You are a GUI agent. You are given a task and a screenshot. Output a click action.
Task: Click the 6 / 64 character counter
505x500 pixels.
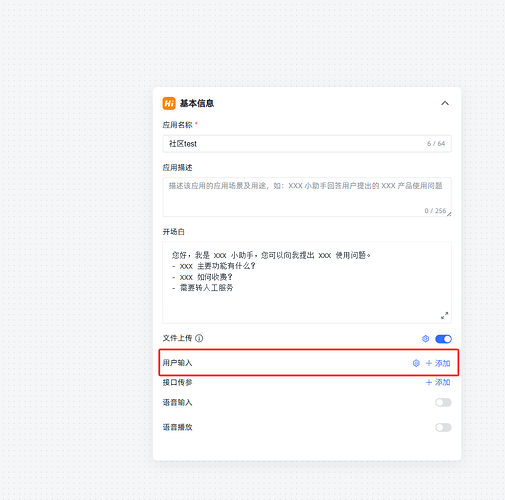(x=436, y=144)
